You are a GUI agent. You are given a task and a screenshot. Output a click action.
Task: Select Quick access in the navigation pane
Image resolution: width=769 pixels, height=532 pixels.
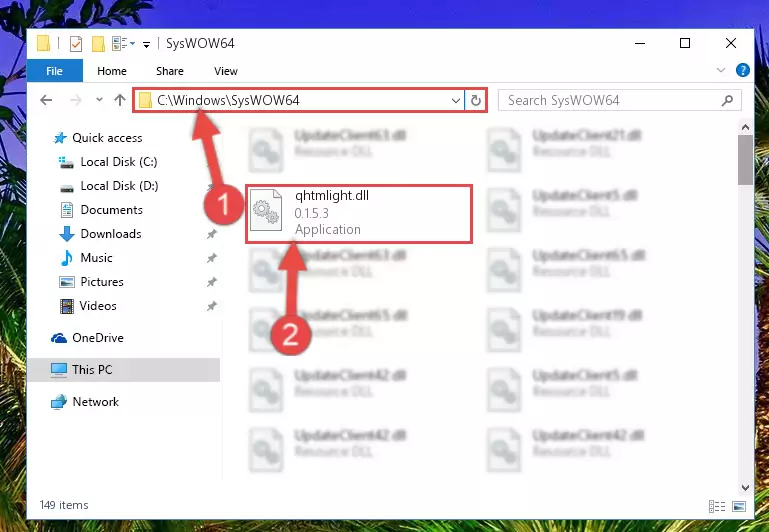(x=107, y=138)
